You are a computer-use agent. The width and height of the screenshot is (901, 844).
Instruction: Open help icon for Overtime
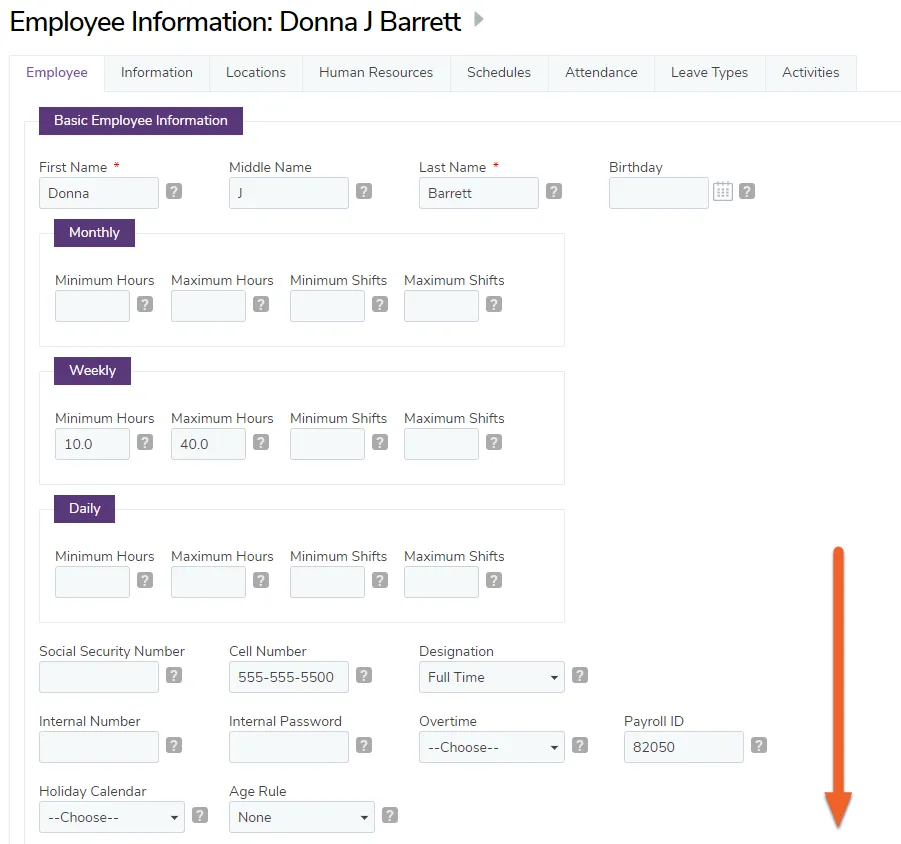tap(580, 745)
